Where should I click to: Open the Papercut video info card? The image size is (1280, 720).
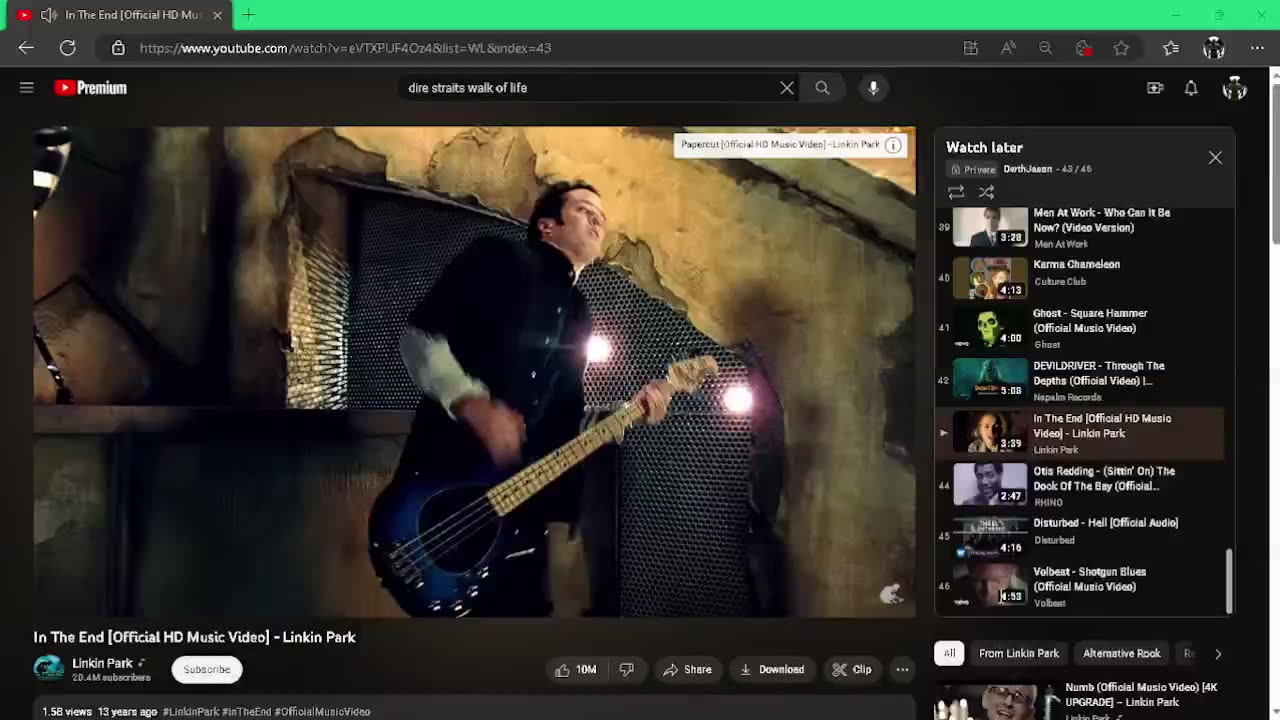[x=790, y=144]
